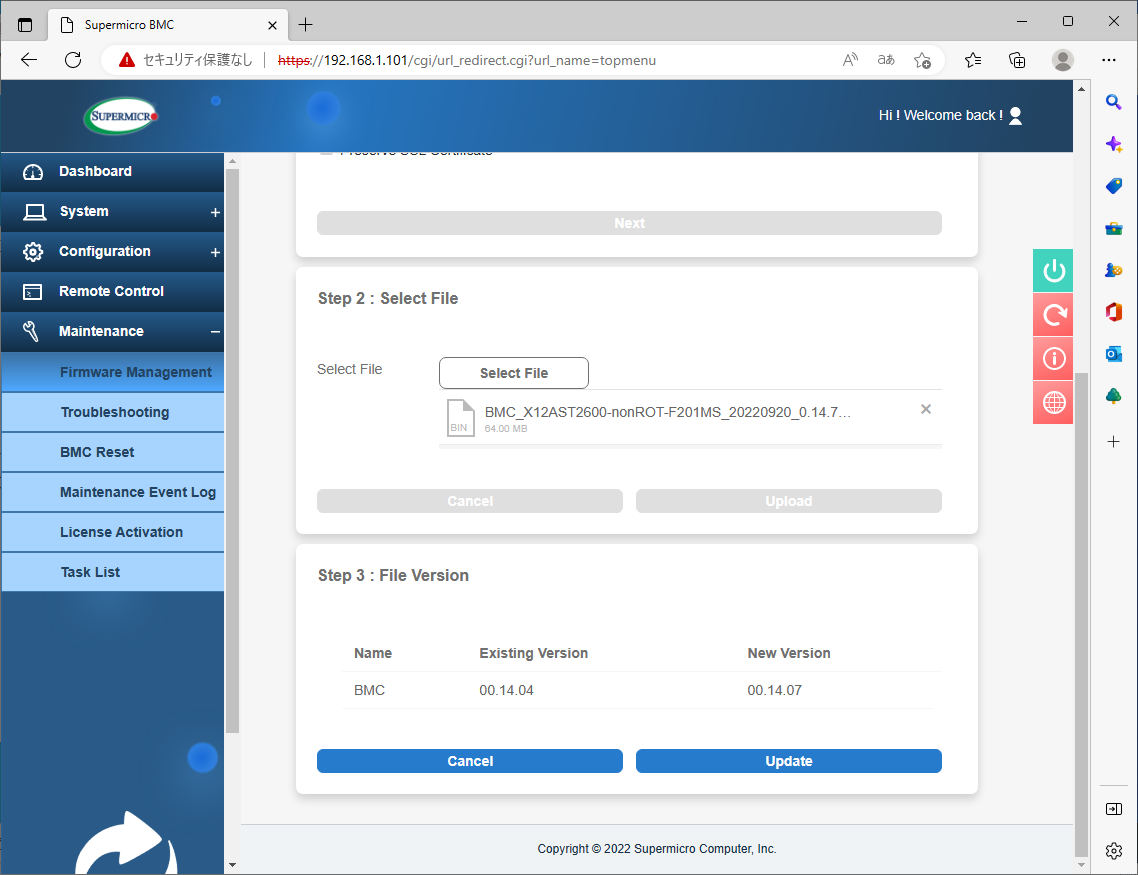Viewport: 1138px width, 875px height.
Task: Click the main page vertical scrollbar thumb
Action: tap(1081, 614)
